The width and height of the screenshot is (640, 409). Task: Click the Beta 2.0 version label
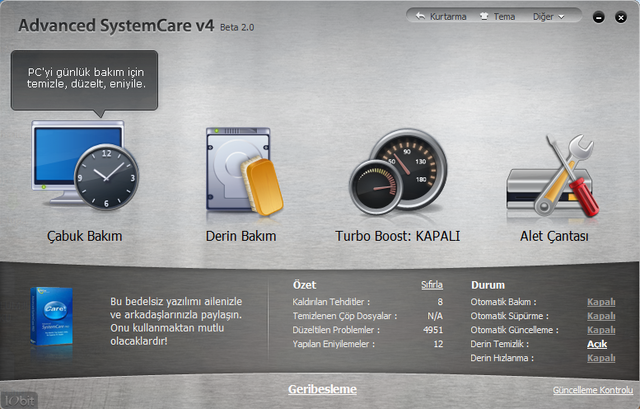237,27
